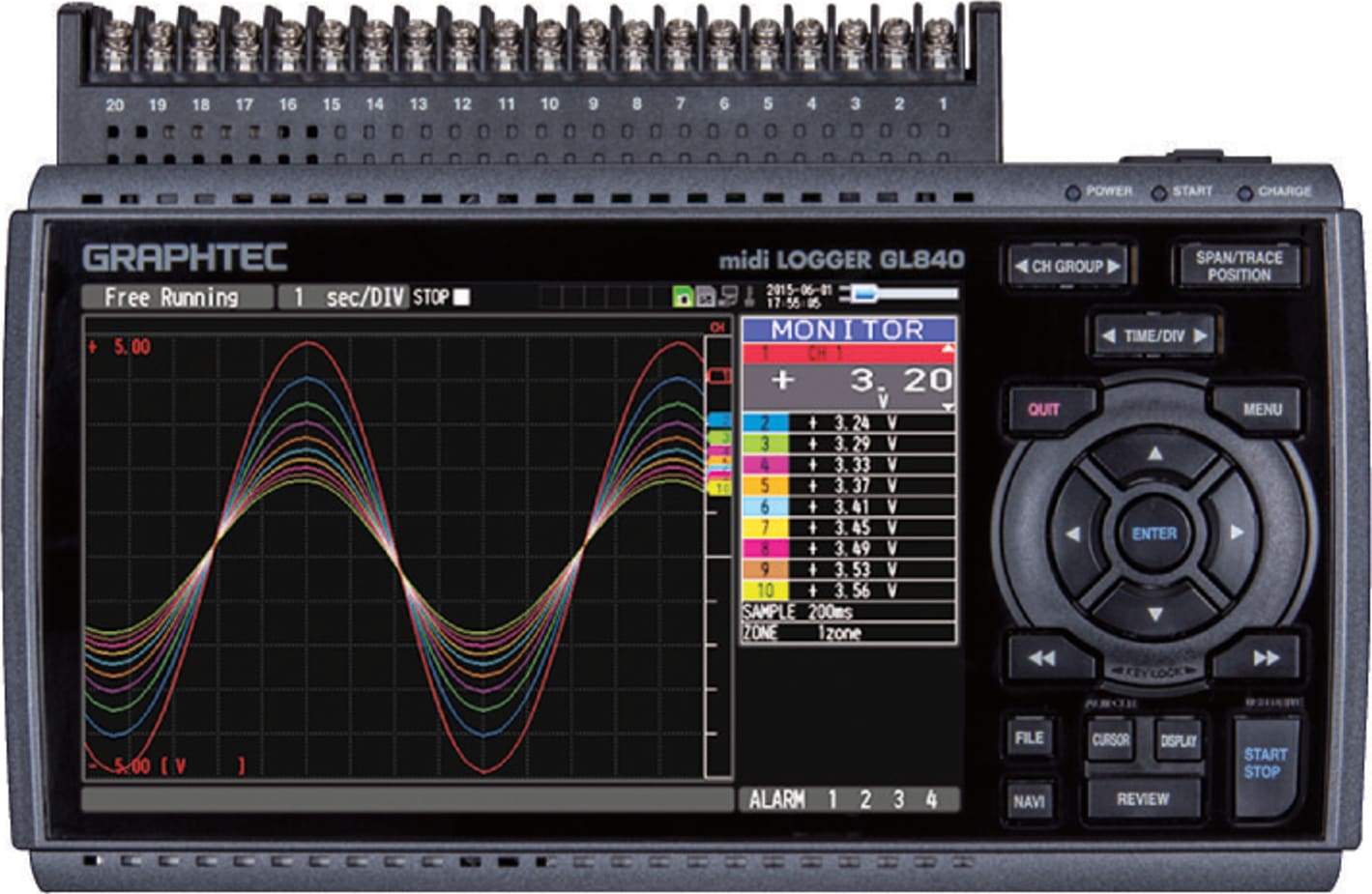The height and width of the screenshot is (894, 1372).
Task: Select the + 3.24 V reading
Action: (x=853, y=422)
